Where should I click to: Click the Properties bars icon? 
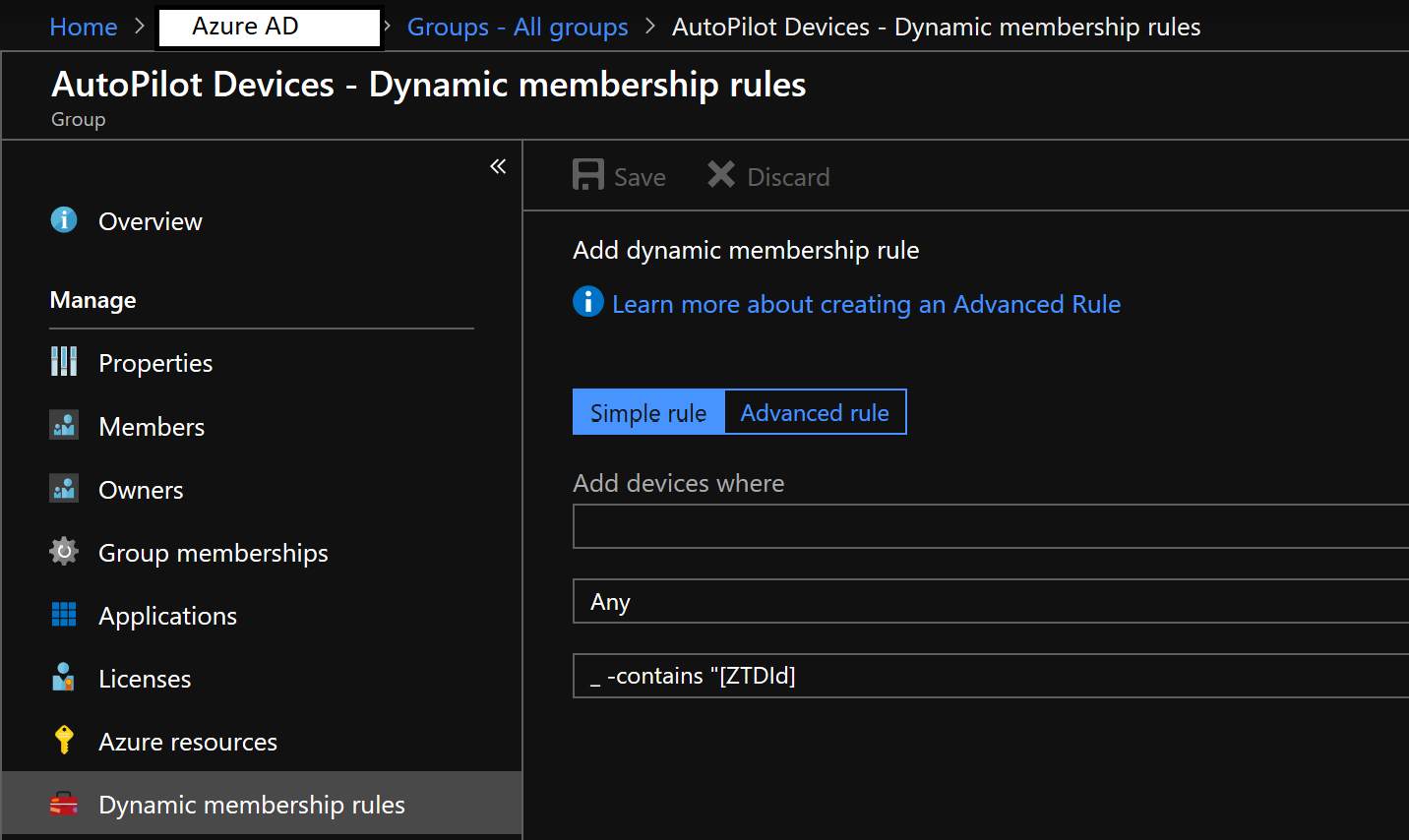[64, 361]
